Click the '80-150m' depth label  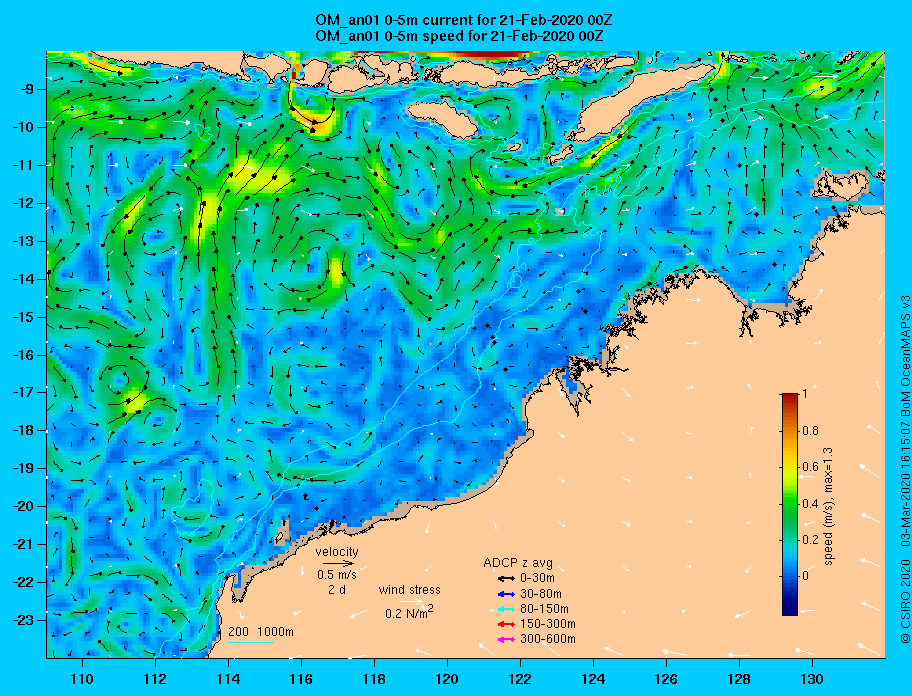[544, 609]
